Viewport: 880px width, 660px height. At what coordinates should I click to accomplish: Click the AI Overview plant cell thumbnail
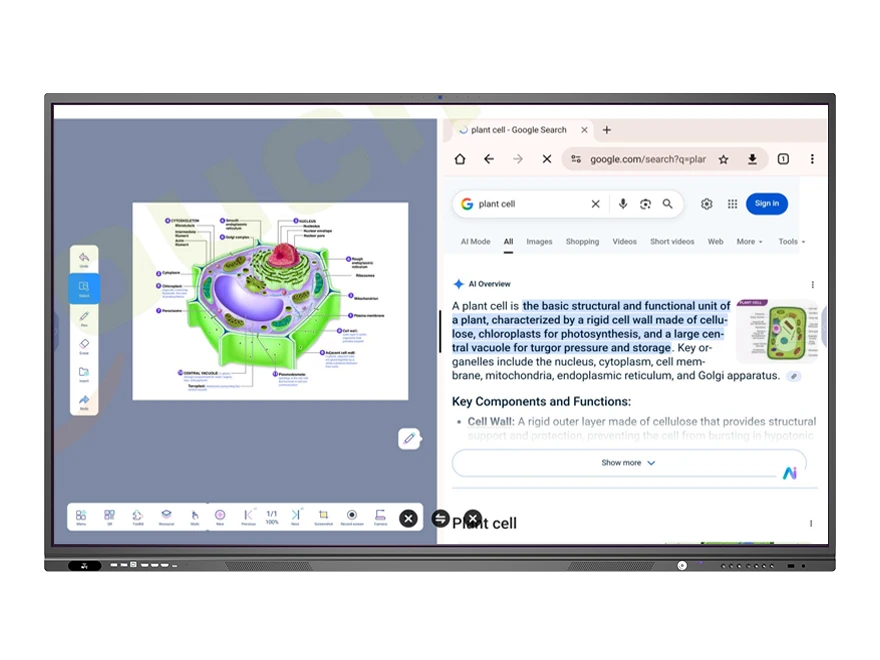[777, 331]
